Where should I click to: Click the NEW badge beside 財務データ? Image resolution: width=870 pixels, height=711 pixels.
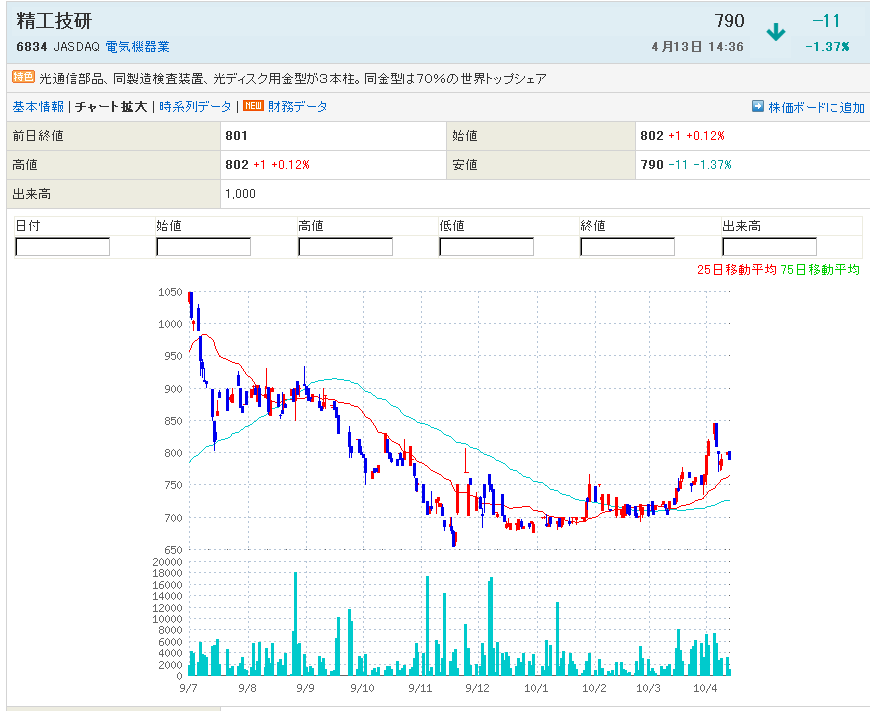tap(253, 106)
